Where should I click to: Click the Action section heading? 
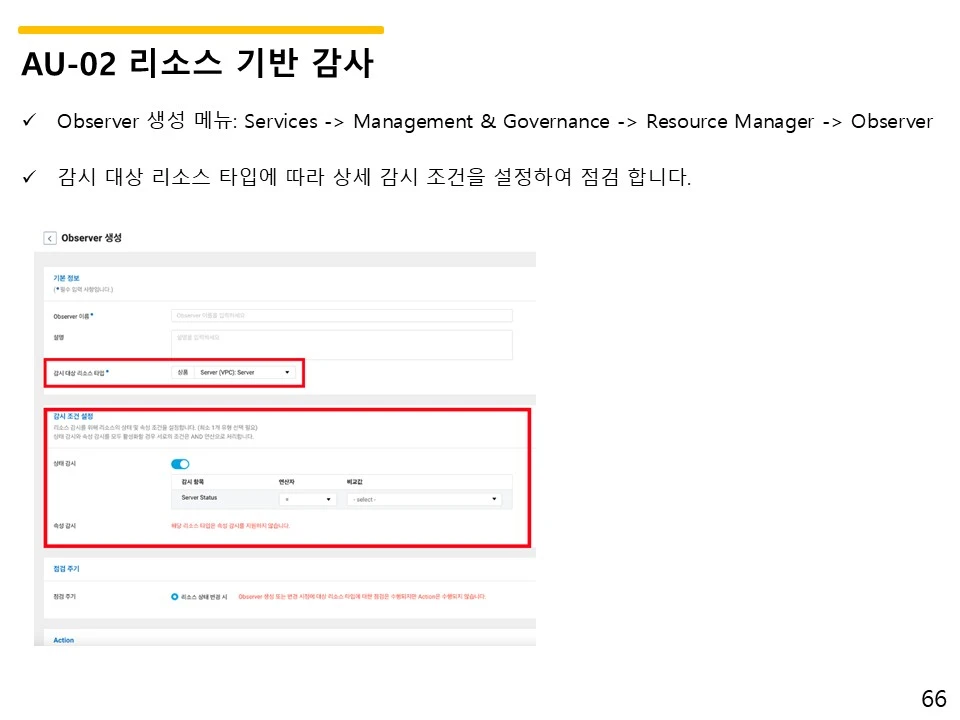[63, 640]
